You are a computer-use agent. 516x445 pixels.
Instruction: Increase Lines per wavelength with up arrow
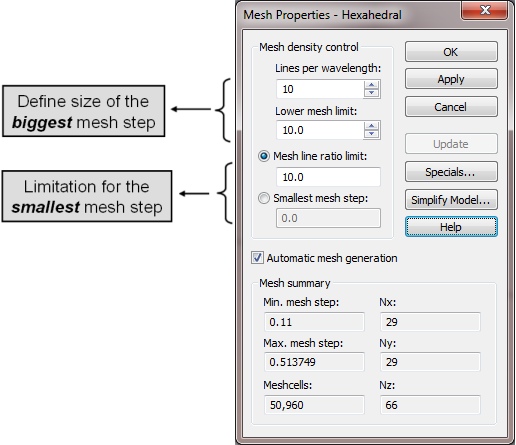coord(371,85)
